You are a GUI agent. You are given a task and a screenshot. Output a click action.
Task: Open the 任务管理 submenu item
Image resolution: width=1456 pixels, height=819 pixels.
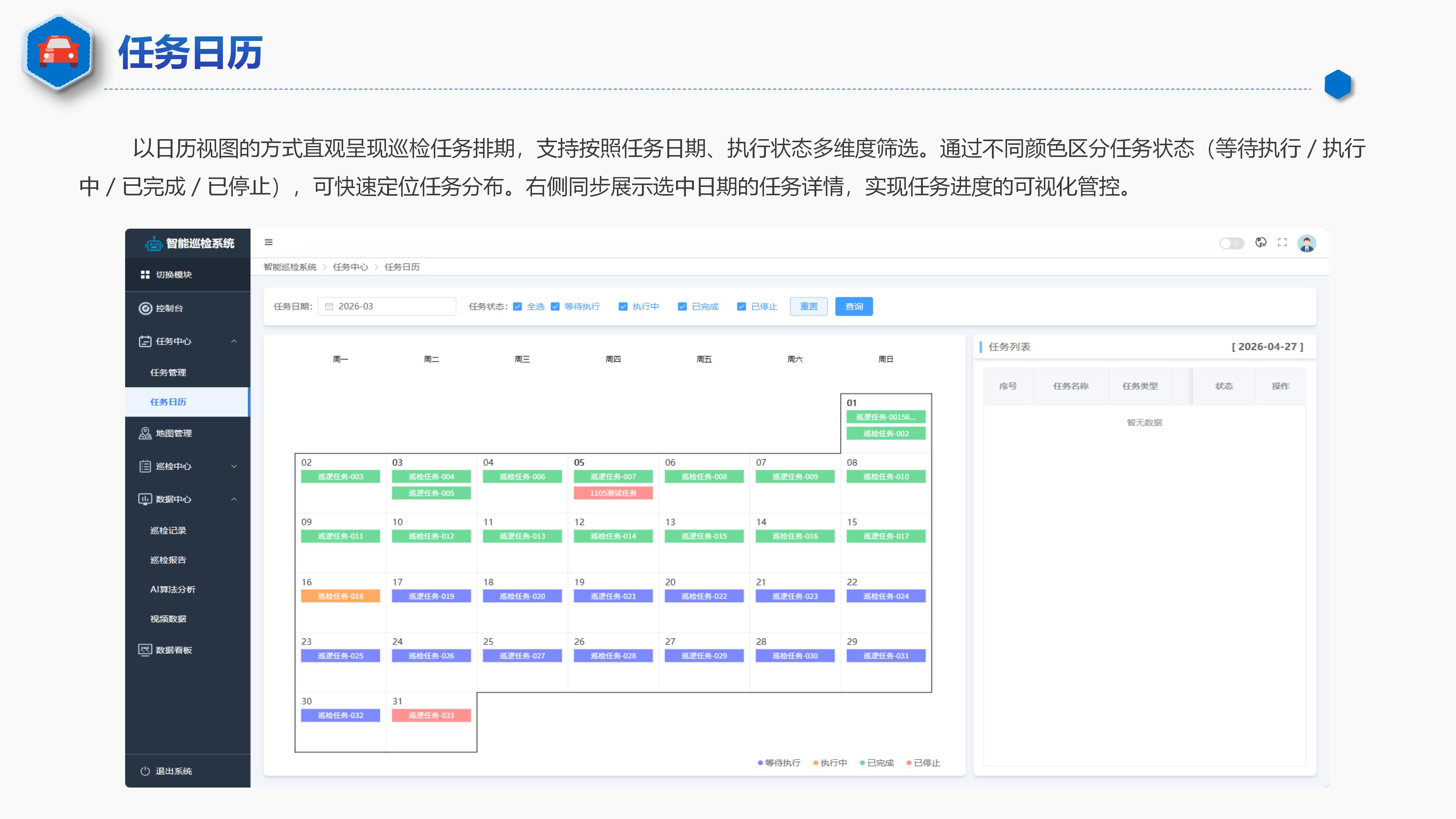[188, 372]
